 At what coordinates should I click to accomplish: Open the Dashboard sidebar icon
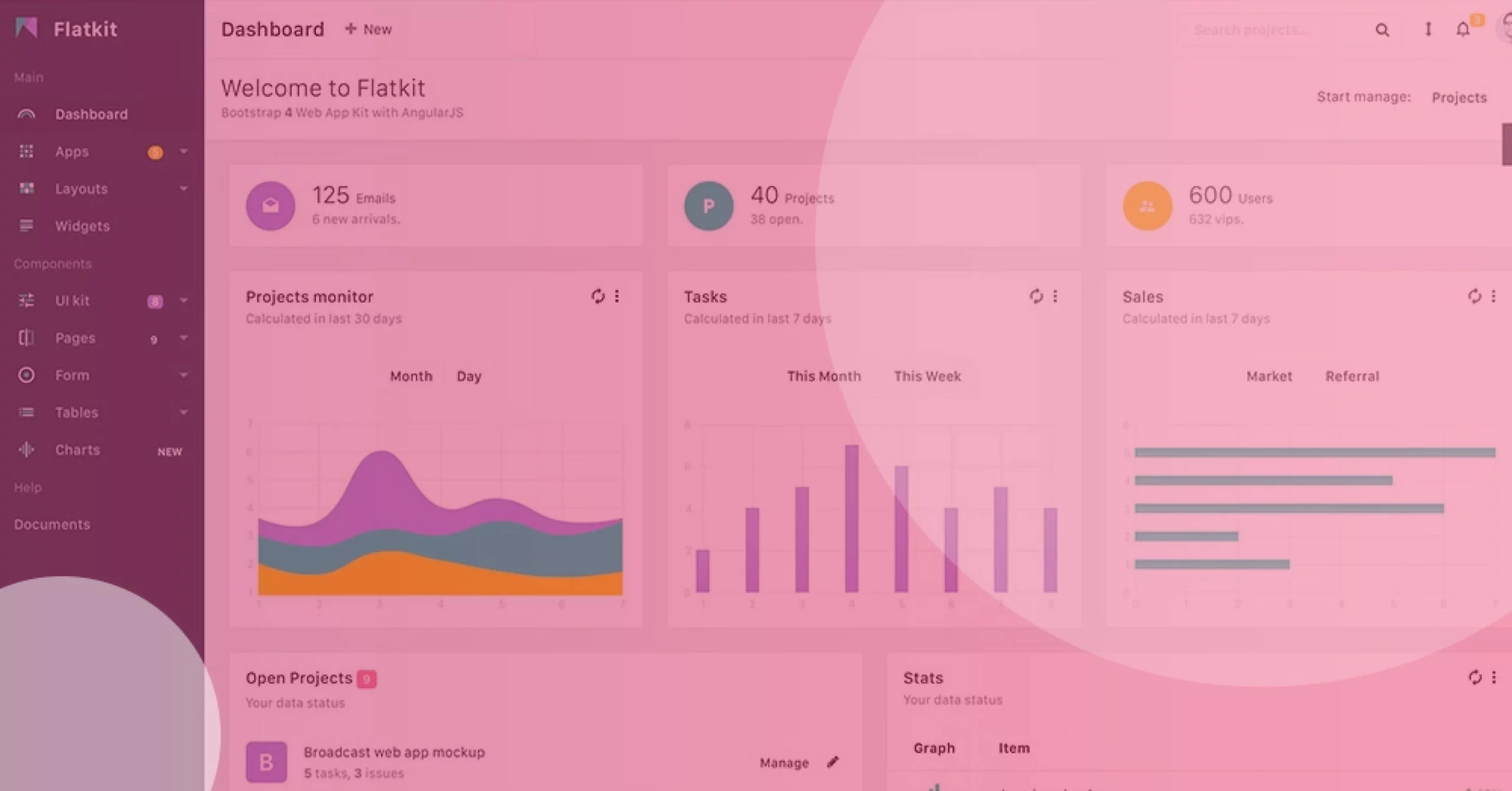pyautogui.click(x=26, y=114)
